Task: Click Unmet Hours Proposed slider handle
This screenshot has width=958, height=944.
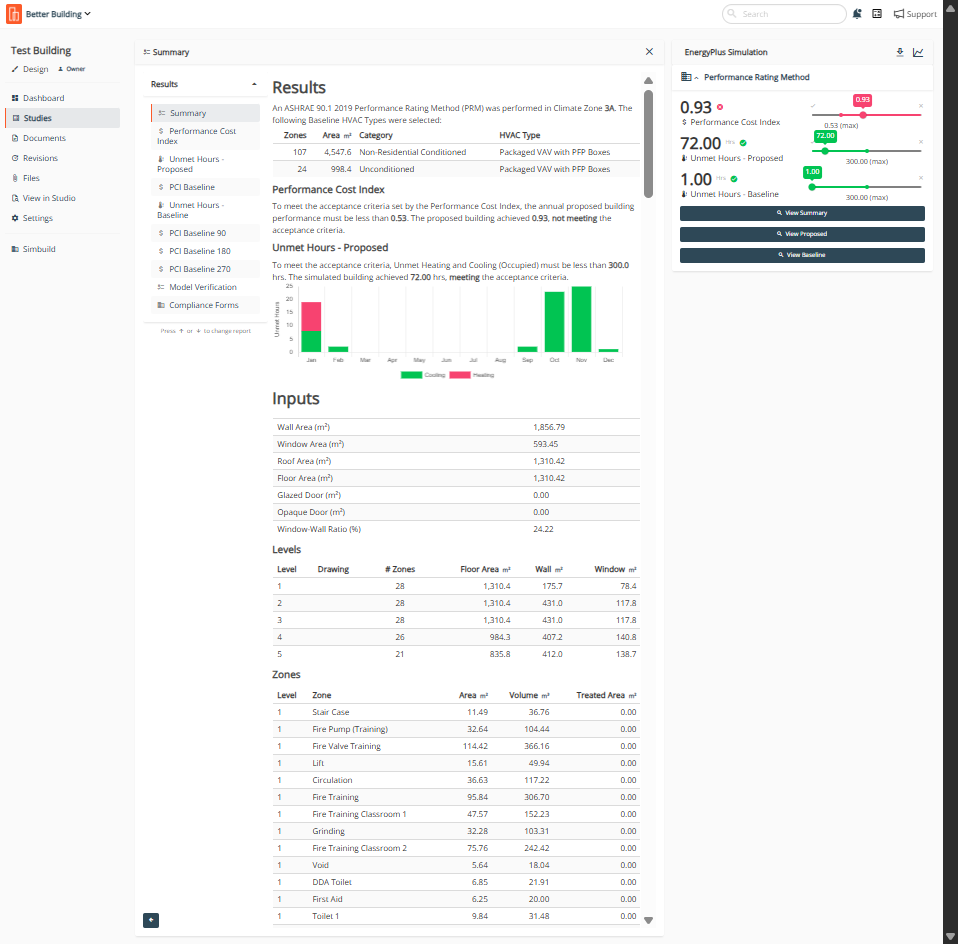Action: [x=825, y=151]
